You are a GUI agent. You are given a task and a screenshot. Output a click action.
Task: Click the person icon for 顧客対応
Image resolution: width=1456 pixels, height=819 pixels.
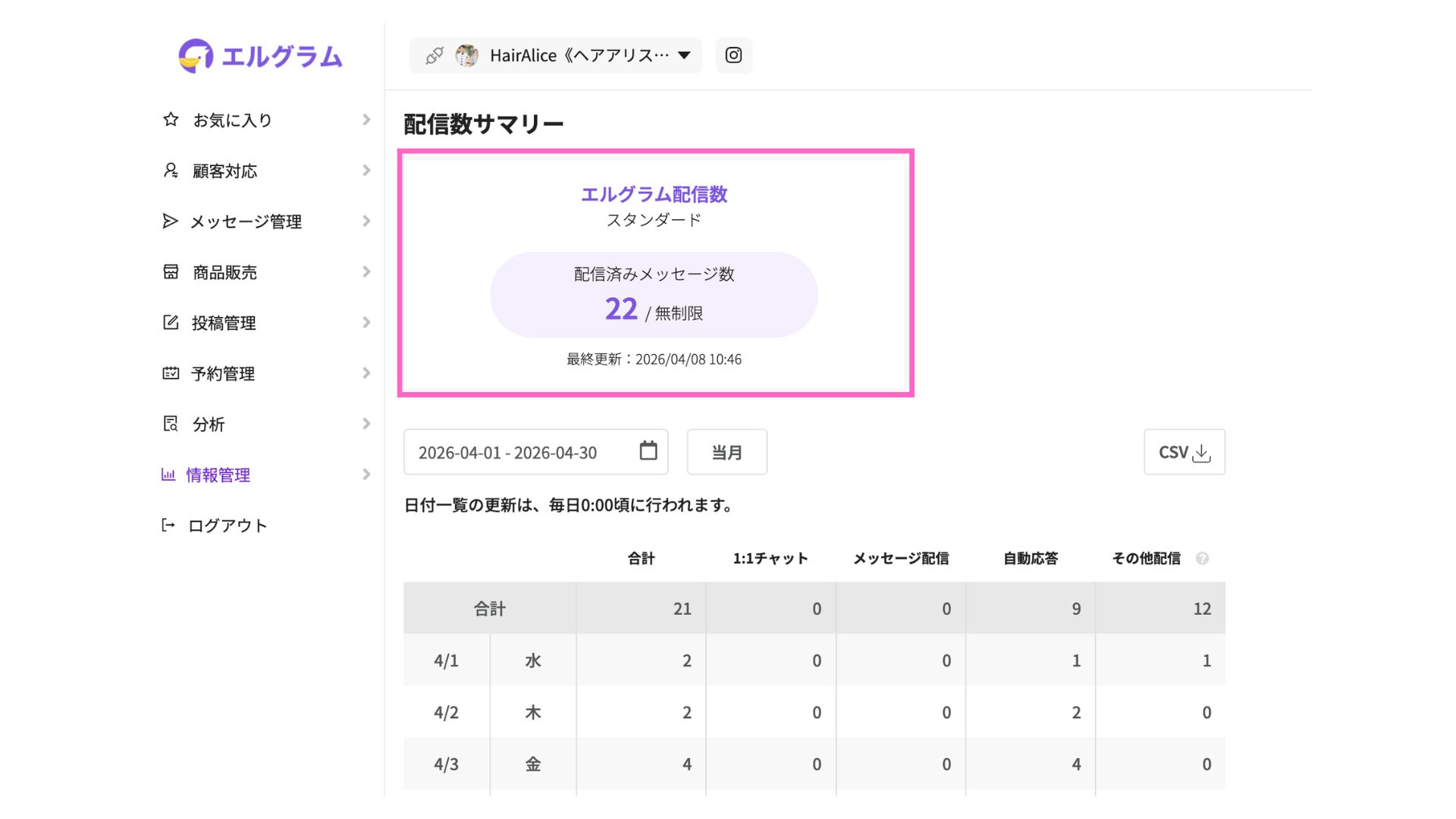[171, 171]
